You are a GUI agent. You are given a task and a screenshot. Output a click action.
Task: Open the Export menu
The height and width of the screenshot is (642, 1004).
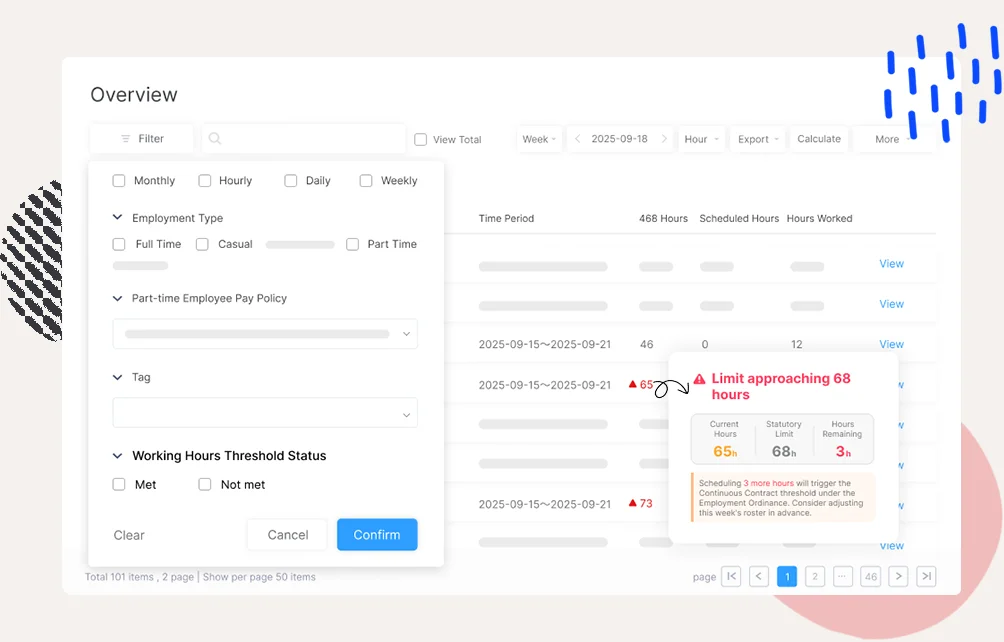pyautogui.click(x=758, y=139)
